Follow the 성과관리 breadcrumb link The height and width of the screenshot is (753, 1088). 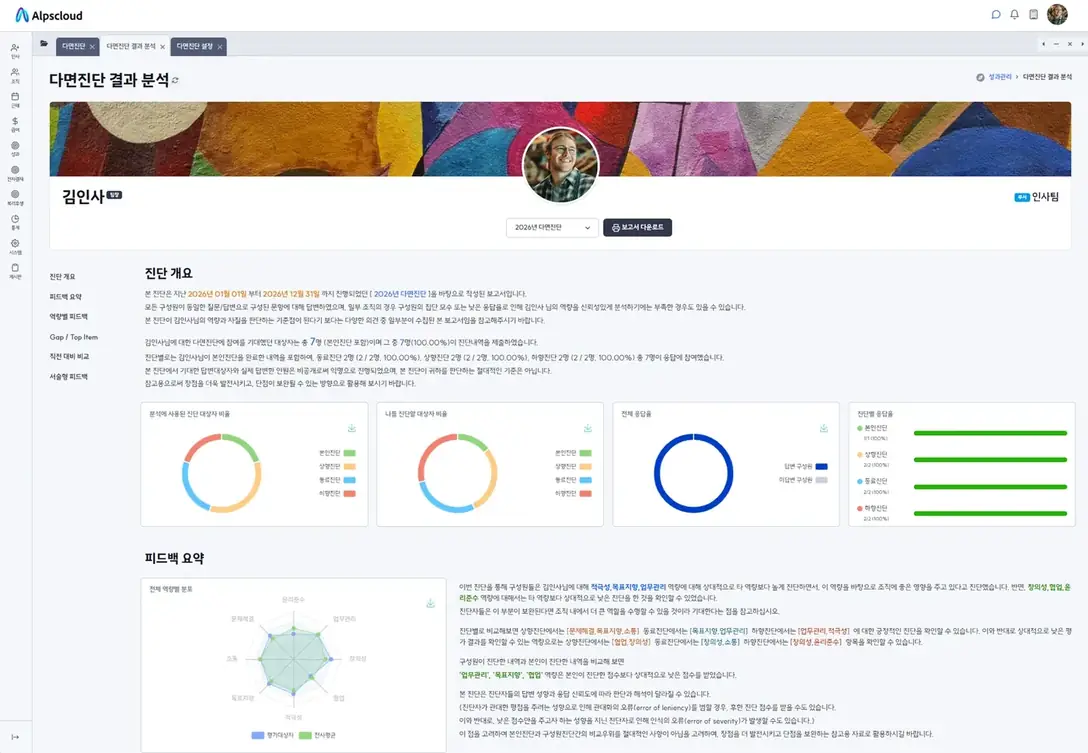click(1000, 77)
